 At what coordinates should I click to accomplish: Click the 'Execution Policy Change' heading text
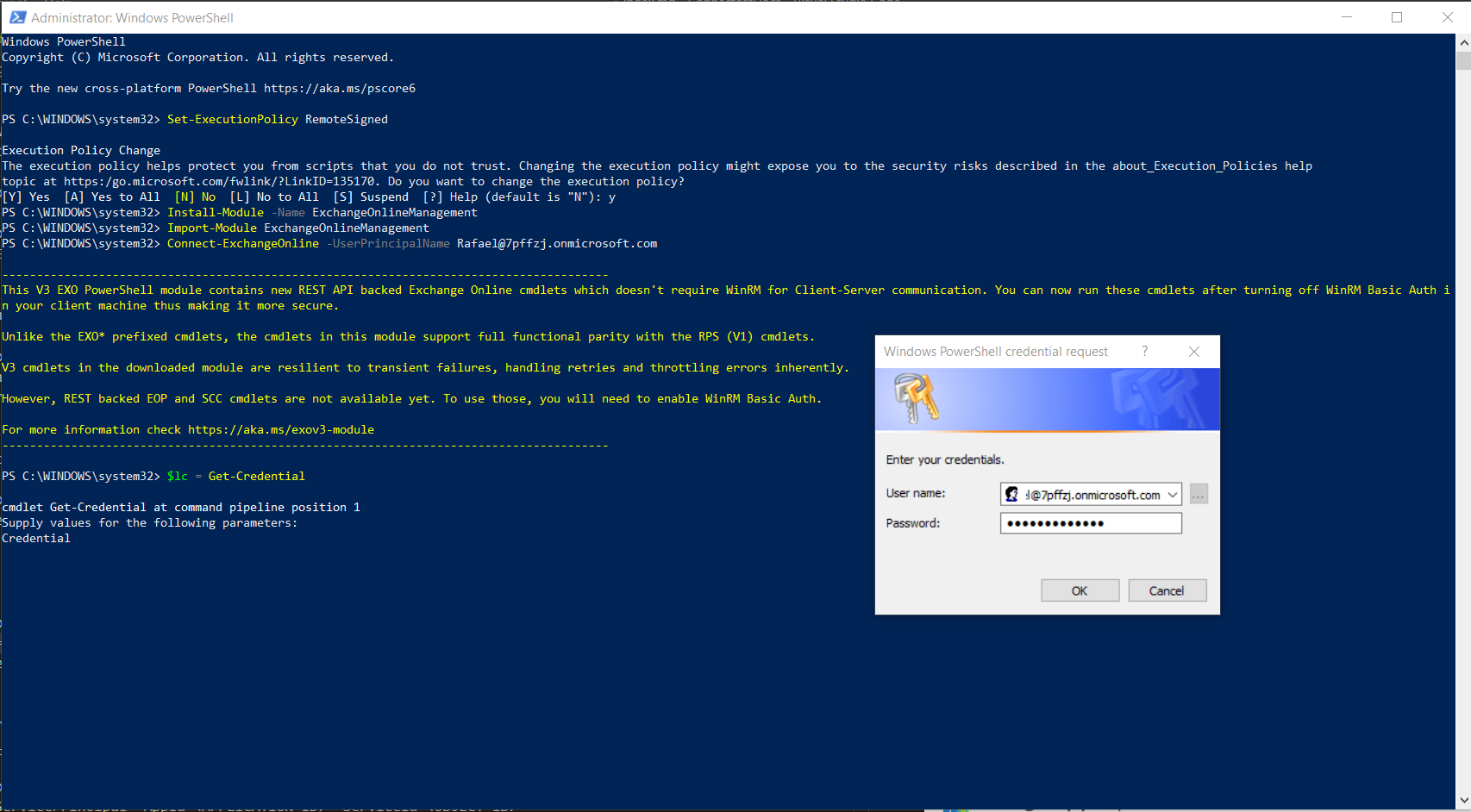[81, 150]
